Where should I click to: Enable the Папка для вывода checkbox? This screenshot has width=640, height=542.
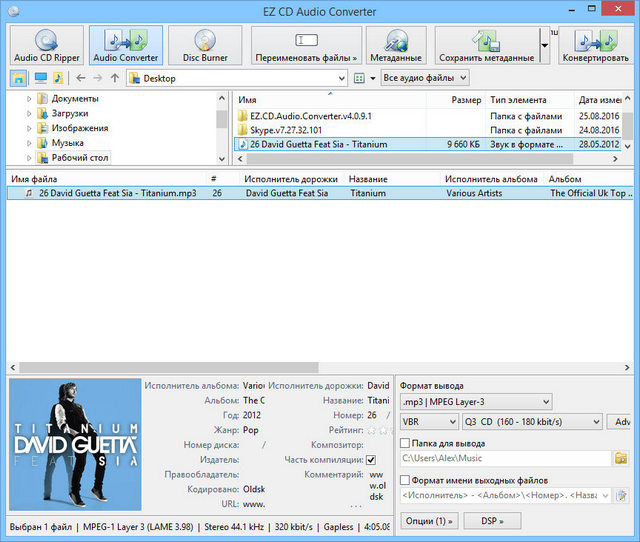coord(405,443)
